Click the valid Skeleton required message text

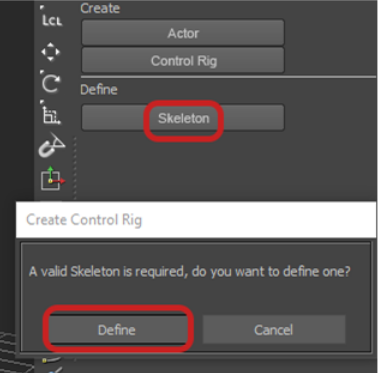[x=190, y=272]
